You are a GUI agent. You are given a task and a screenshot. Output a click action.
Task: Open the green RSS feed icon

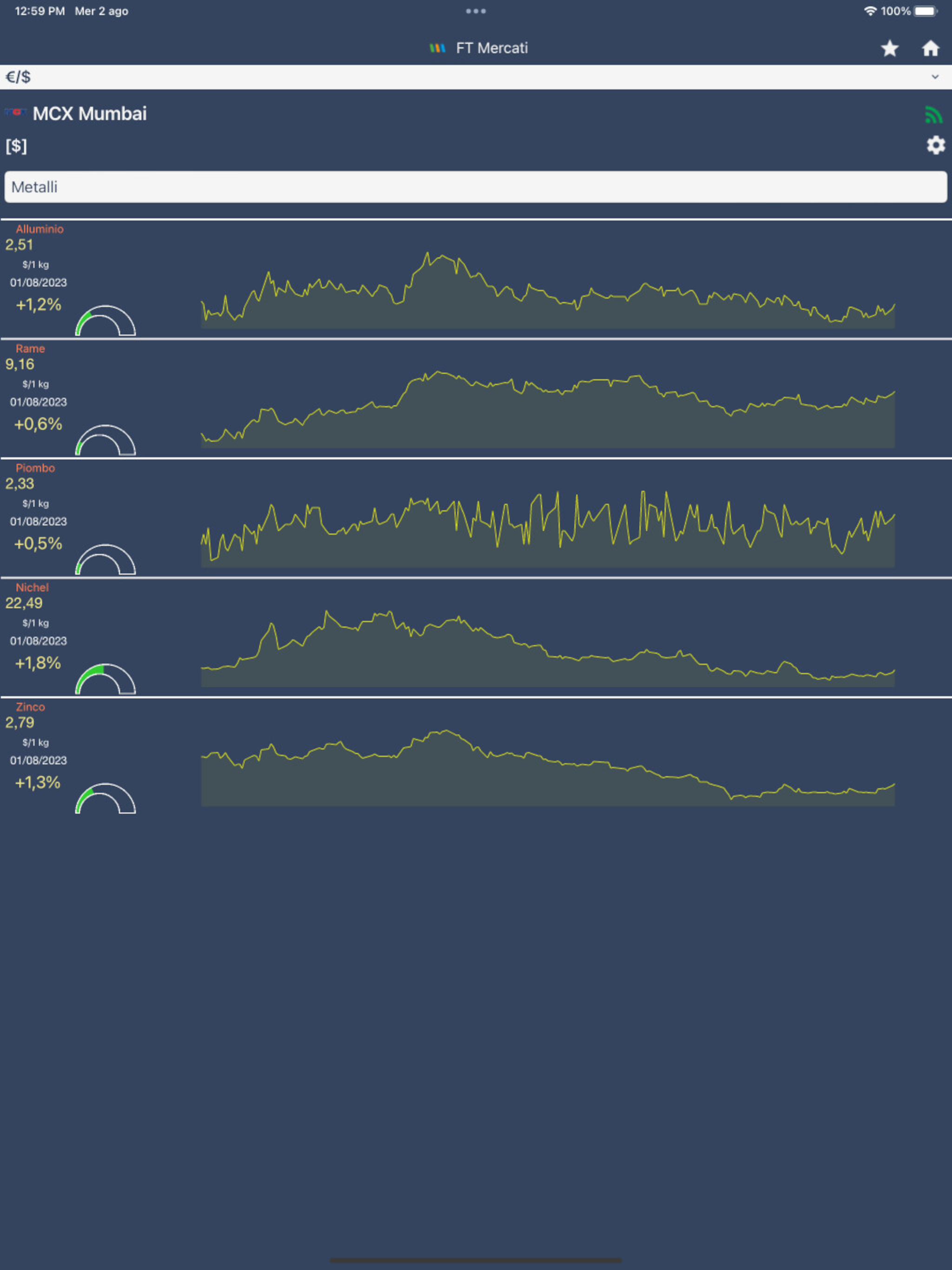[933, 115]
